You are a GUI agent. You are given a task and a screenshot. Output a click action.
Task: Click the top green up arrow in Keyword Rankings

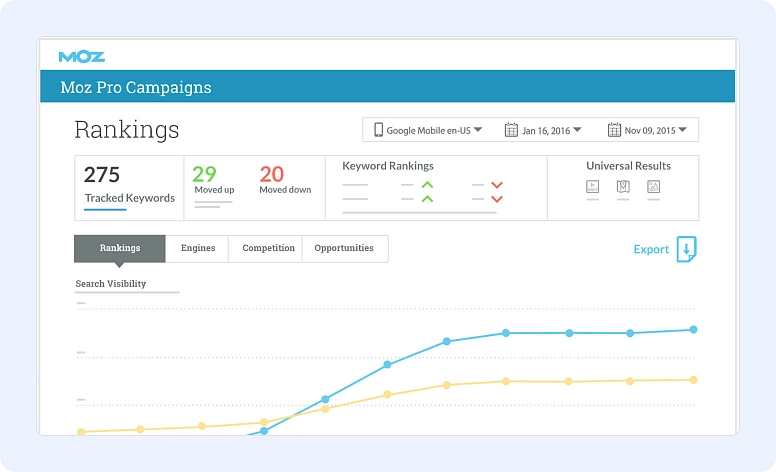click(x=427, y=185)
